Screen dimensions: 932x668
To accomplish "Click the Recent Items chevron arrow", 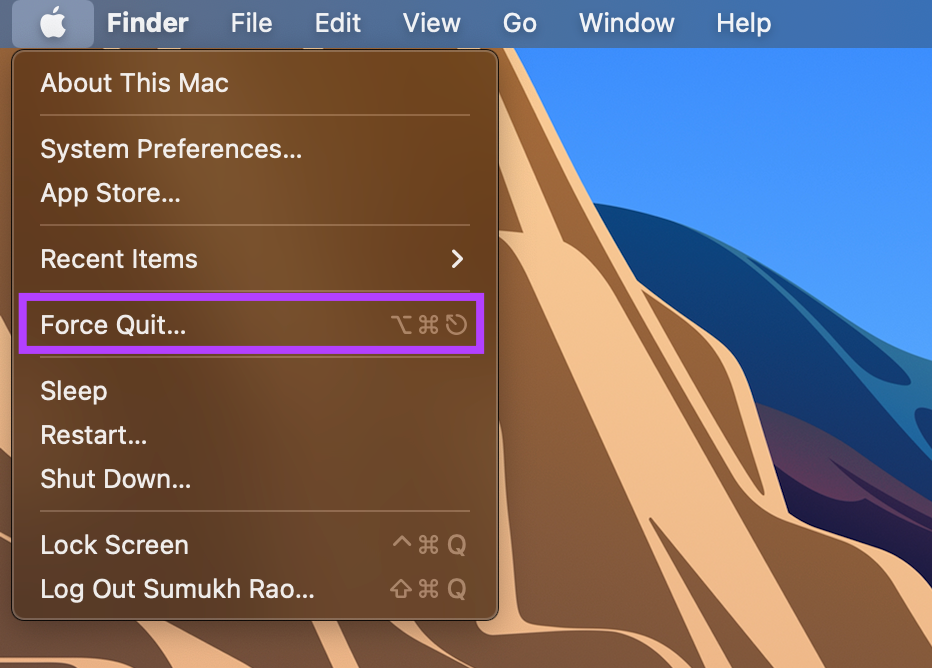I will coord(457,259).
